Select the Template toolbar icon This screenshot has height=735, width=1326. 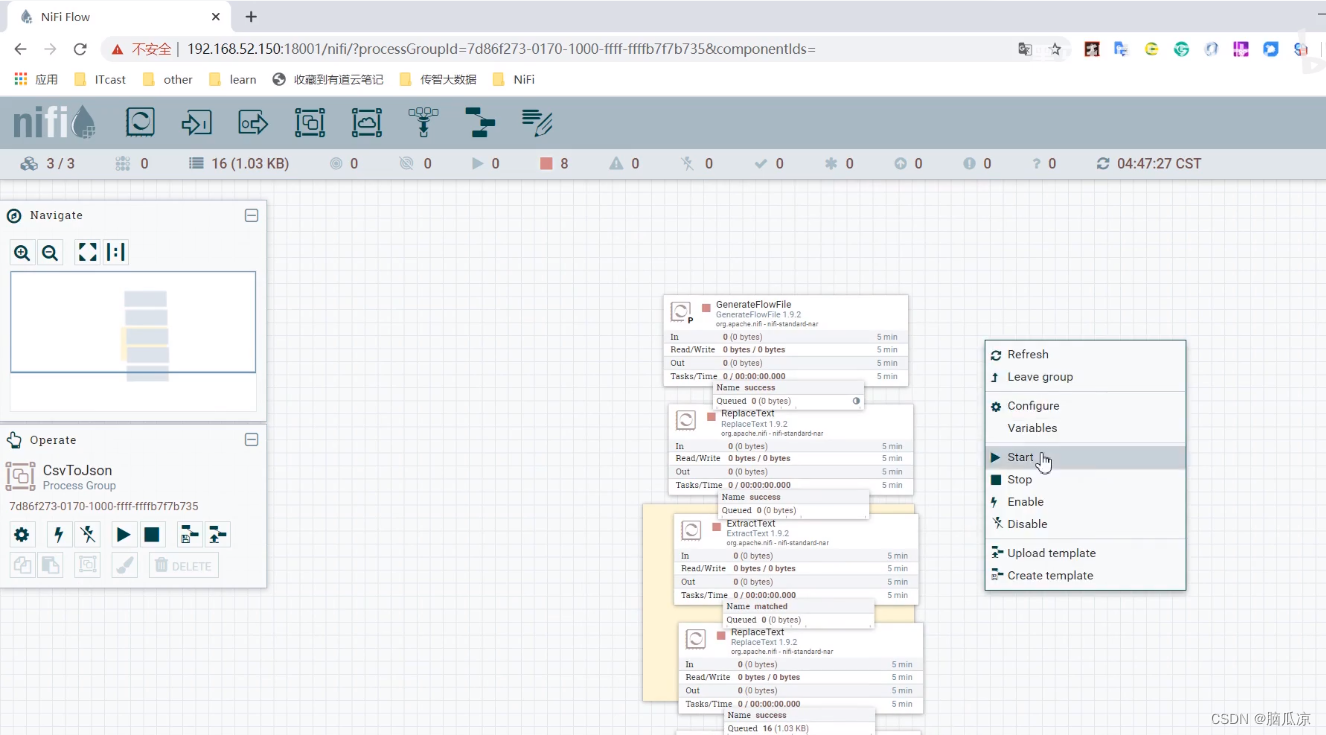[481, 123]
